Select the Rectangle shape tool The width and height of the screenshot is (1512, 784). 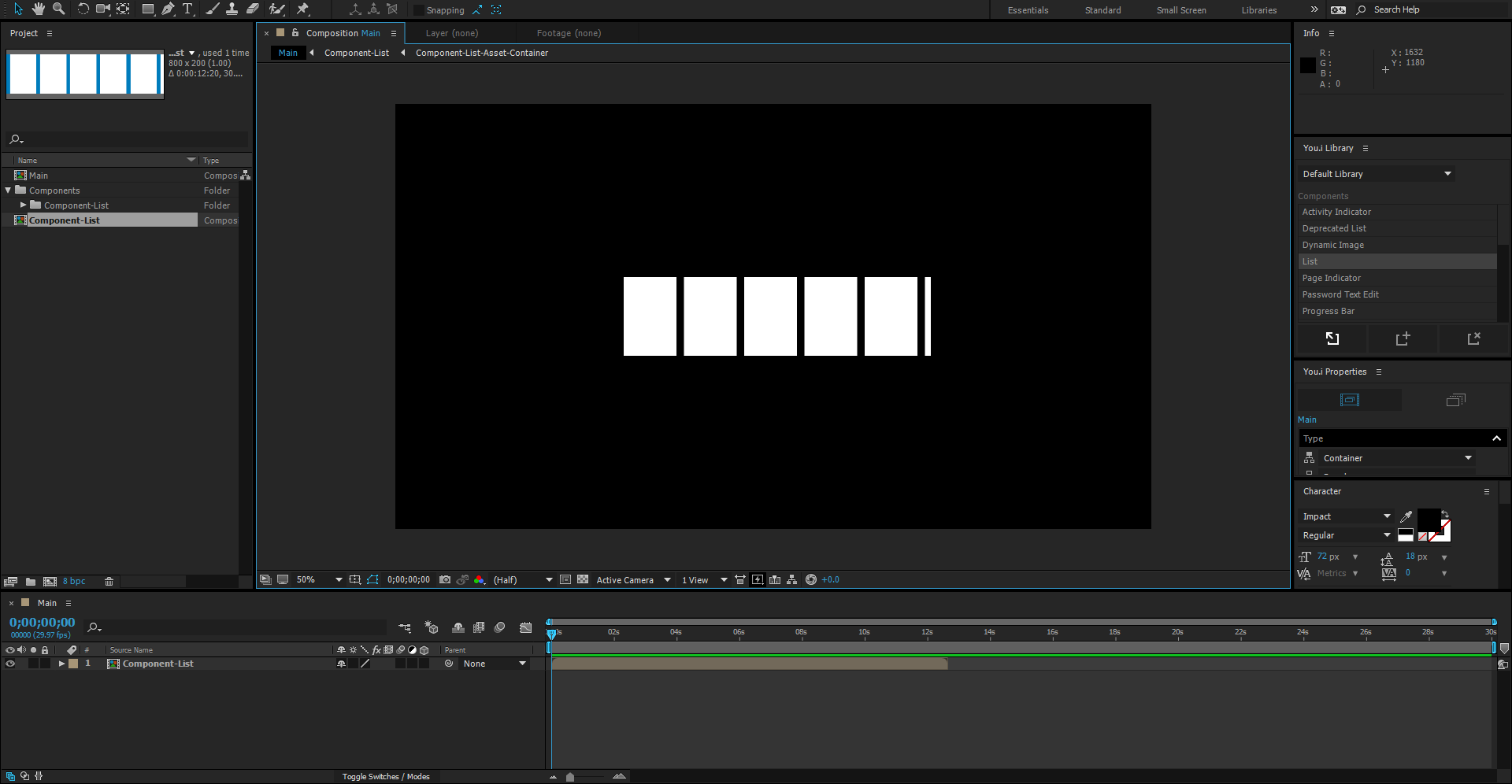(x=147, y=9)
